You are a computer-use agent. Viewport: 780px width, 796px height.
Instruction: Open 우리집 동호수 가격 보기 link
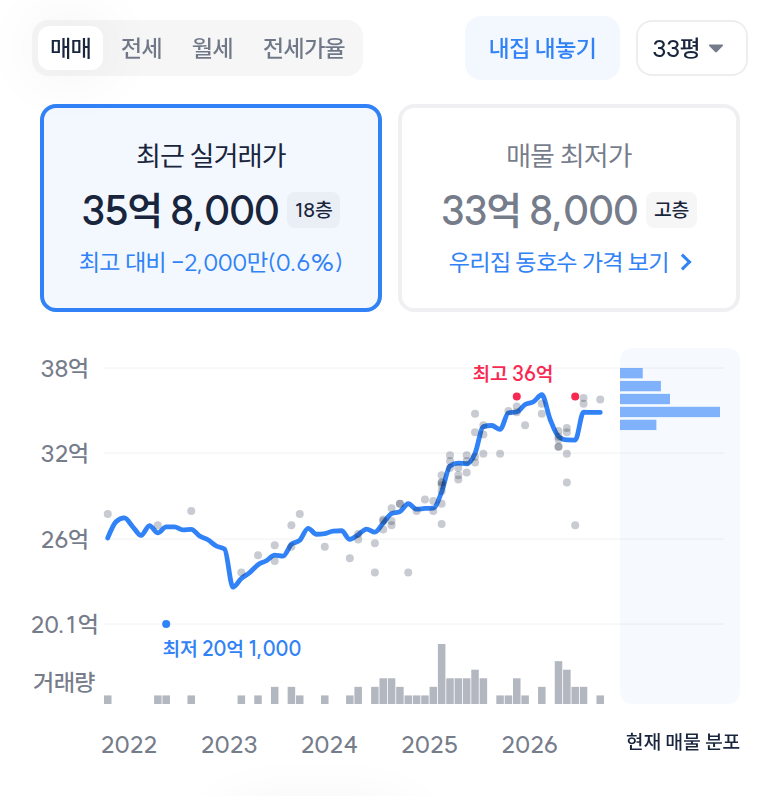click(x=571, y=262)
